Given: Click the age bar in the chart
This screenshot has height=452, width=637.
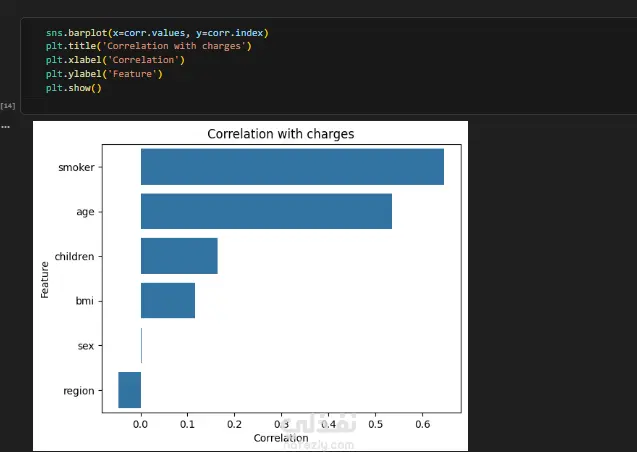Looking at the screenshot, I should pyautogui.click(x=266, y=211).
